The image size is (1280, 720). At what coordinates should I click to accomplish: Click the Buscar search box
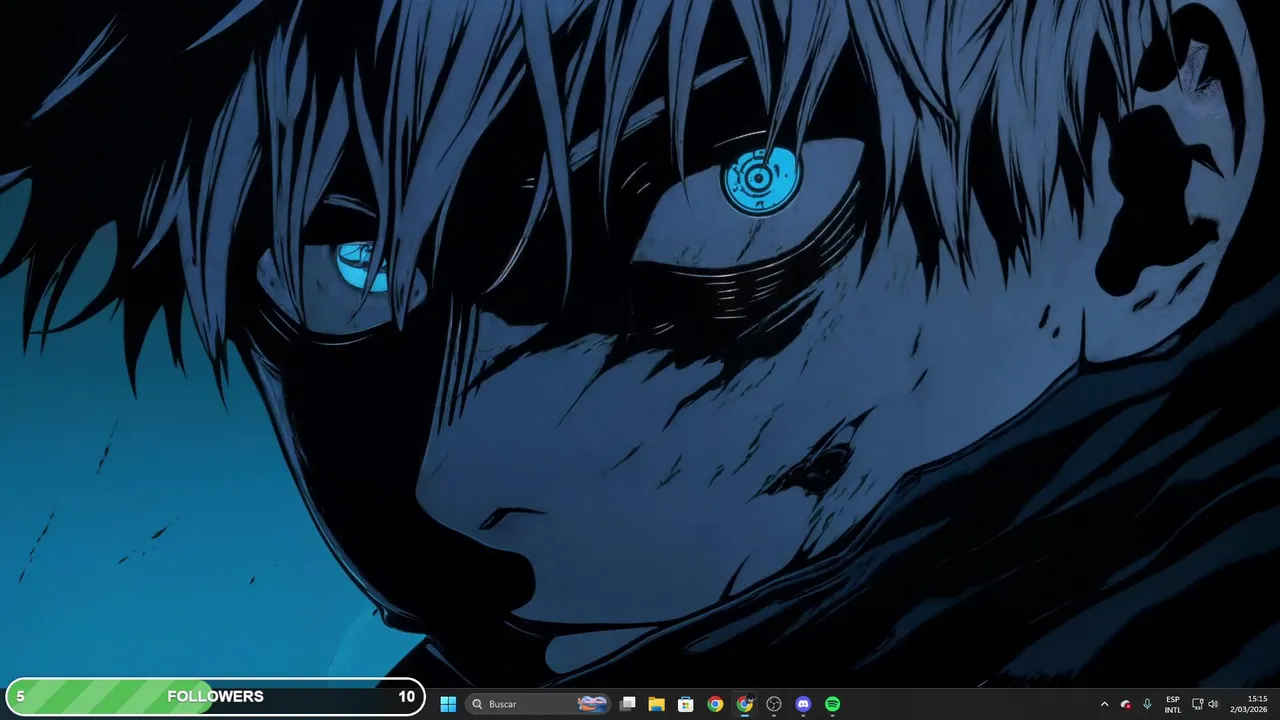click(x=539, y=704)
